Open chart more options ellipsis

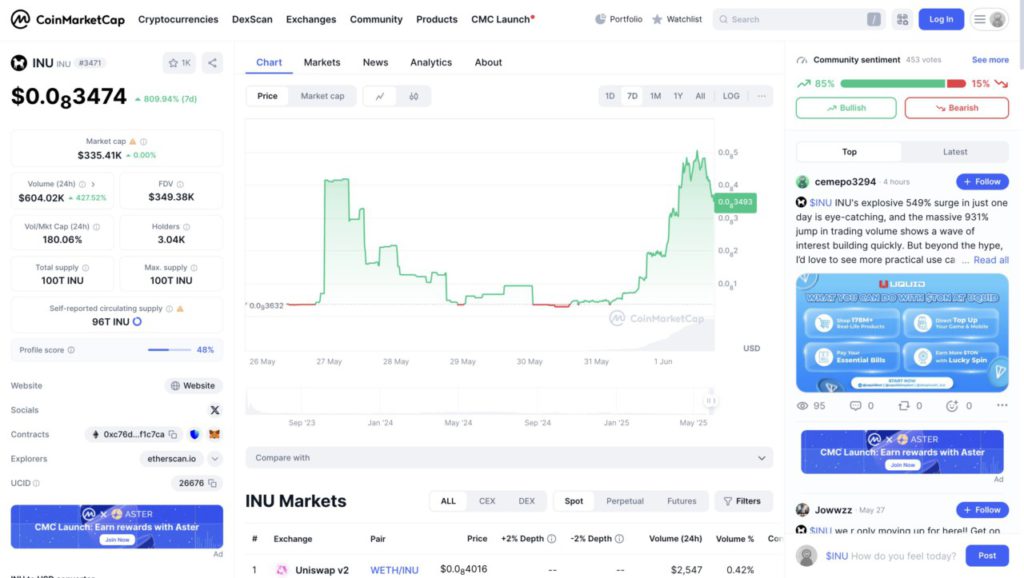tap(761, 96)
